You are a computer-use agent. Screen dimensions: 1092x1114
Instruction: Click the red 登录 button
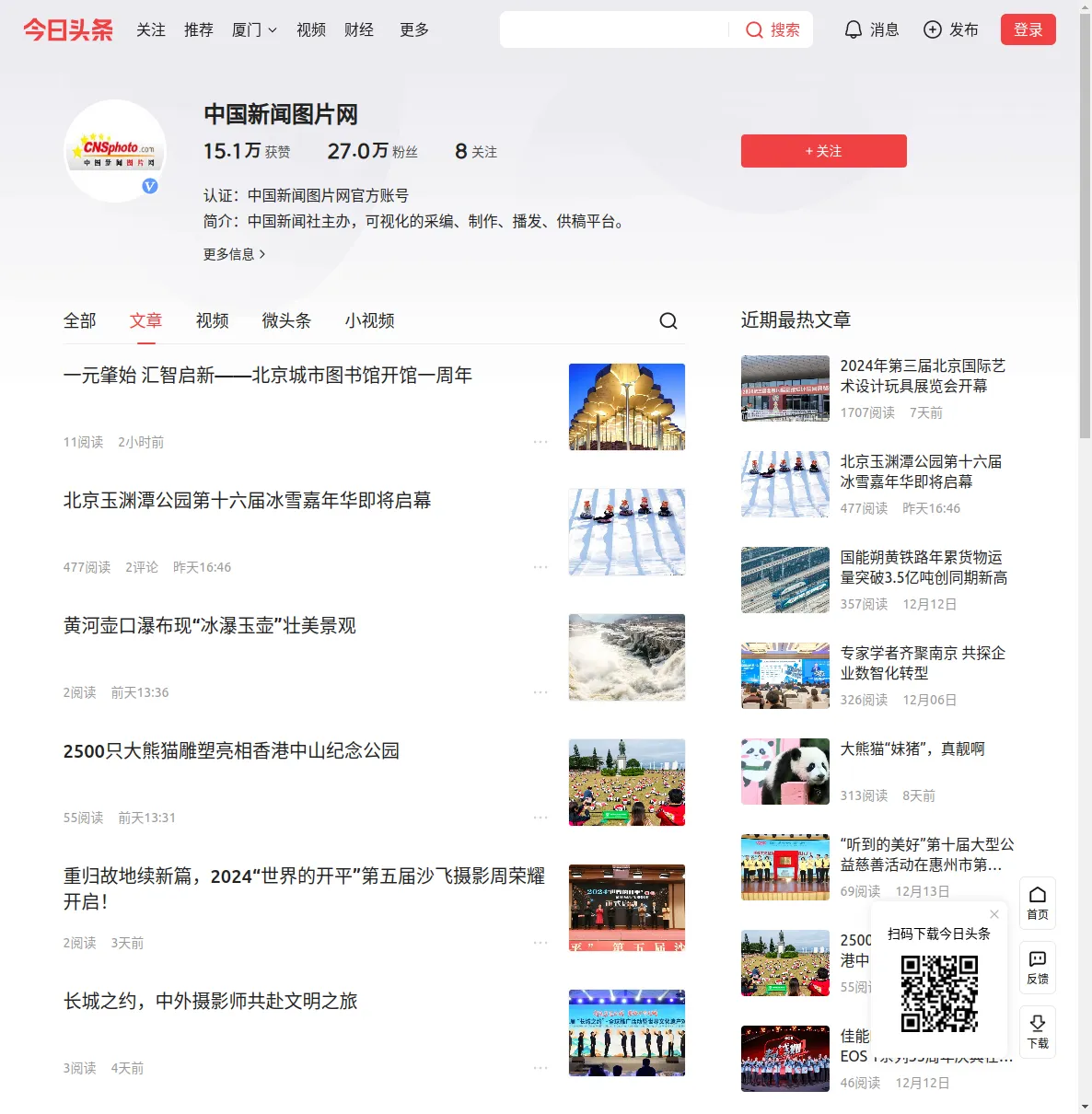[1028, 29]
